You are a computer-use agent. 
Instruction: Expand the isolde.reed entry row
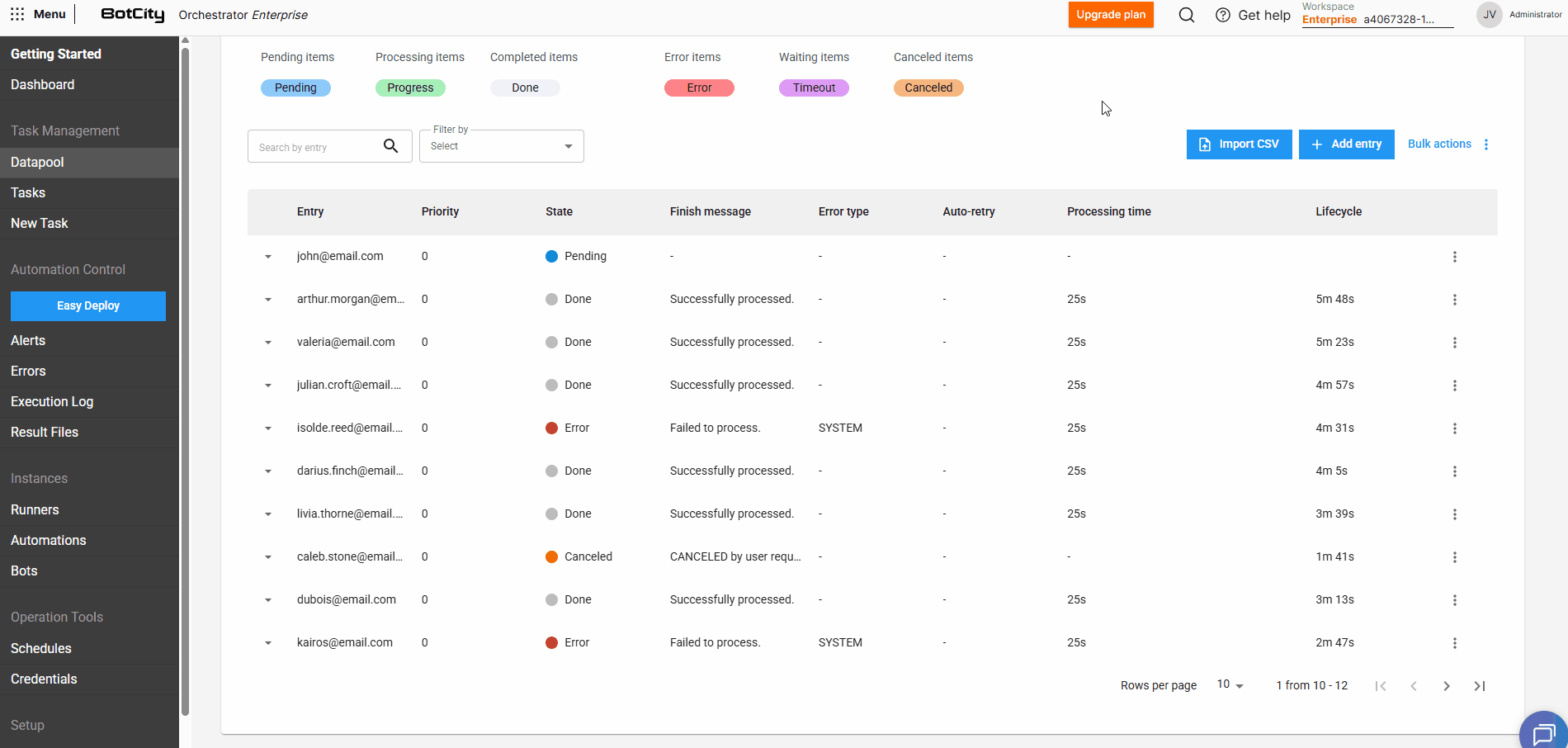tap(268, 428)
